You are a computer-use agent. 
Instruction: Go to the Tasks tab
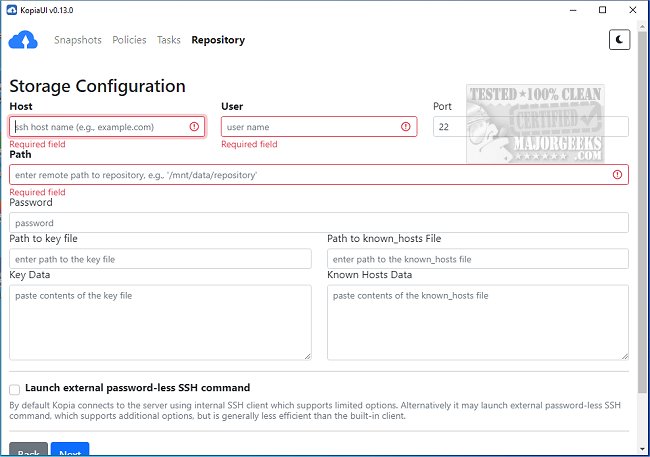(x=169, y=40)
